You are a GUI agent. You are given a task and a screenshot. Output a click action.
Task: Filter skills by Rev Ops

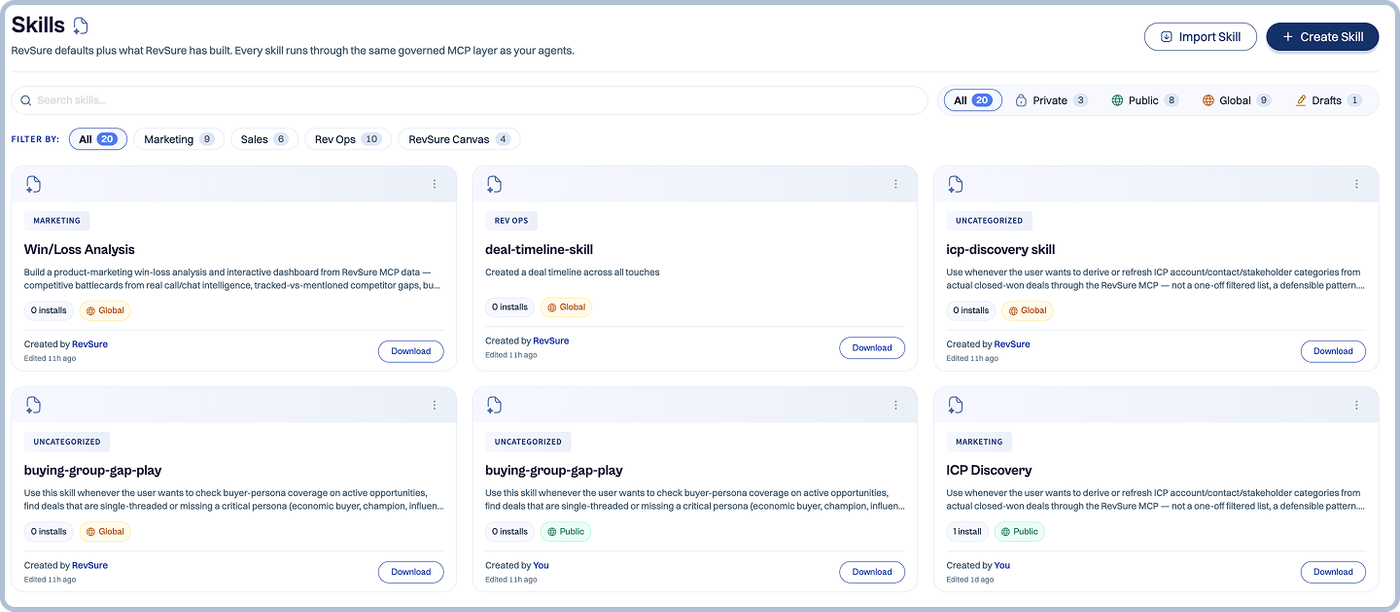347,139
